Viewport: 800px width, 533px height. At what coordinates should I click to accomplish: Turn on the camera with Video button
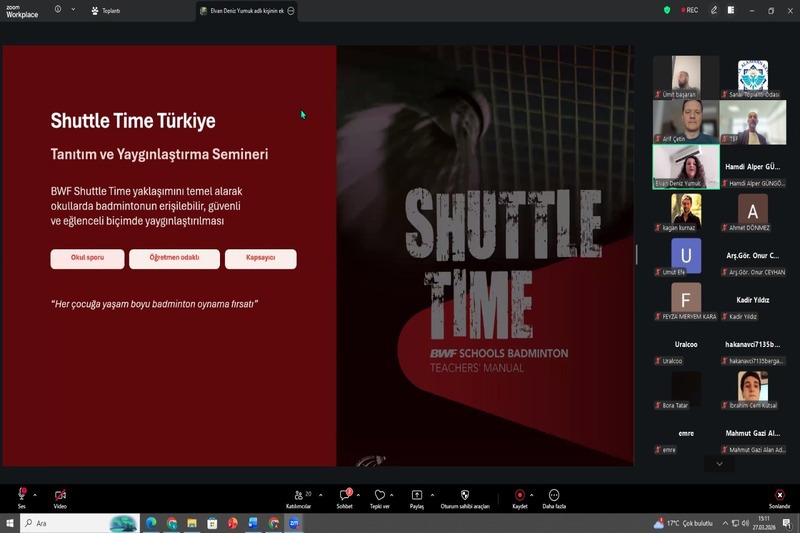coord(60,496)
